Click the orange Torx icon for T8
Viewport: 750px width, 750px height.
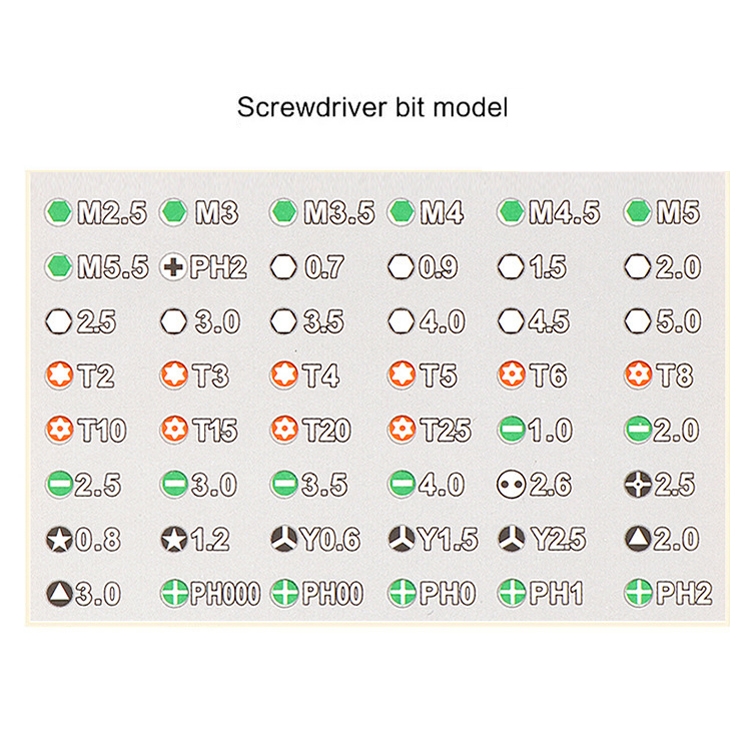click(637, 375)
